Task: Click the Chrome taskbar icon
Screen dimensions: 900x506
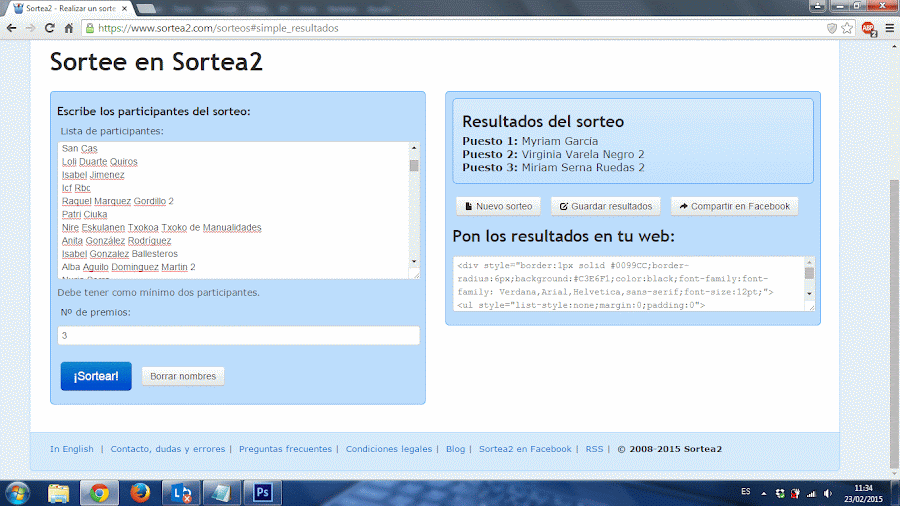Action: pyautogui.click(x=99, y=493)
